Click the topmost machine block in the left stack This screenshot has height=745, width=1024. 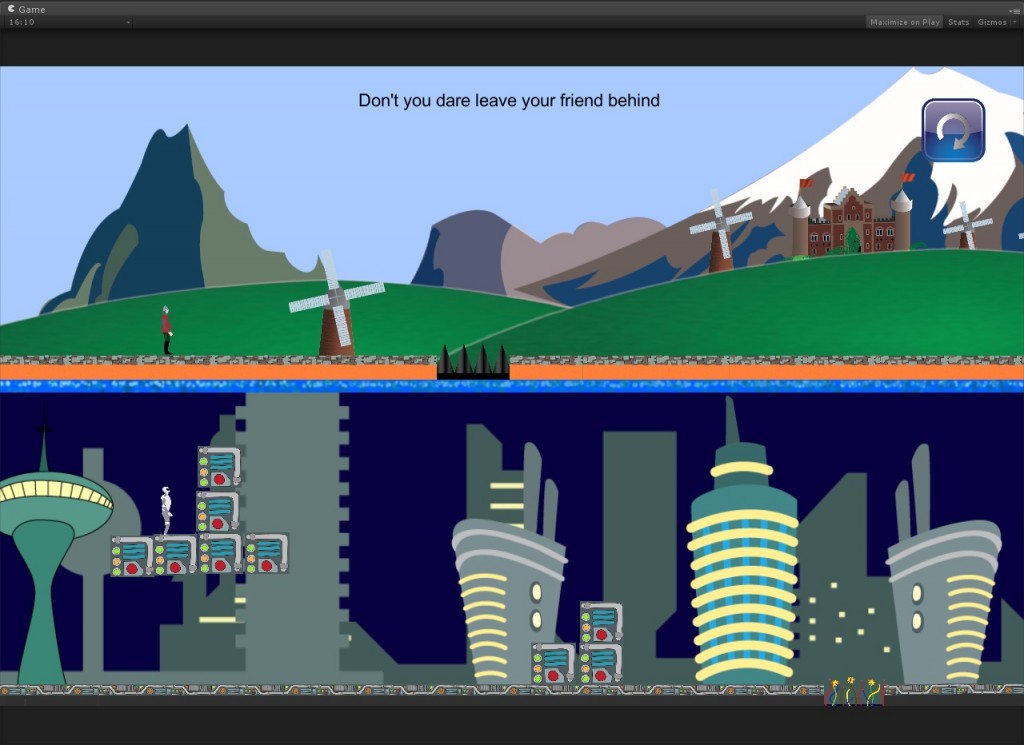point(218,466)
